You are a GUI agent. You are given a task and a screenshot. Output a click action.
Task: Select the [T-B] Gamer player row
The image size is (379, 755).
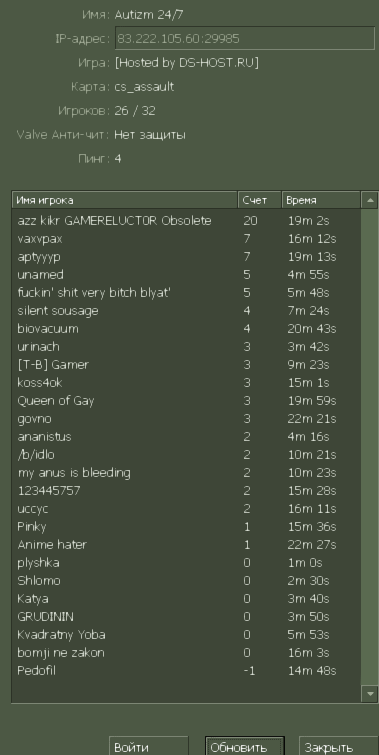click(186, 364)
